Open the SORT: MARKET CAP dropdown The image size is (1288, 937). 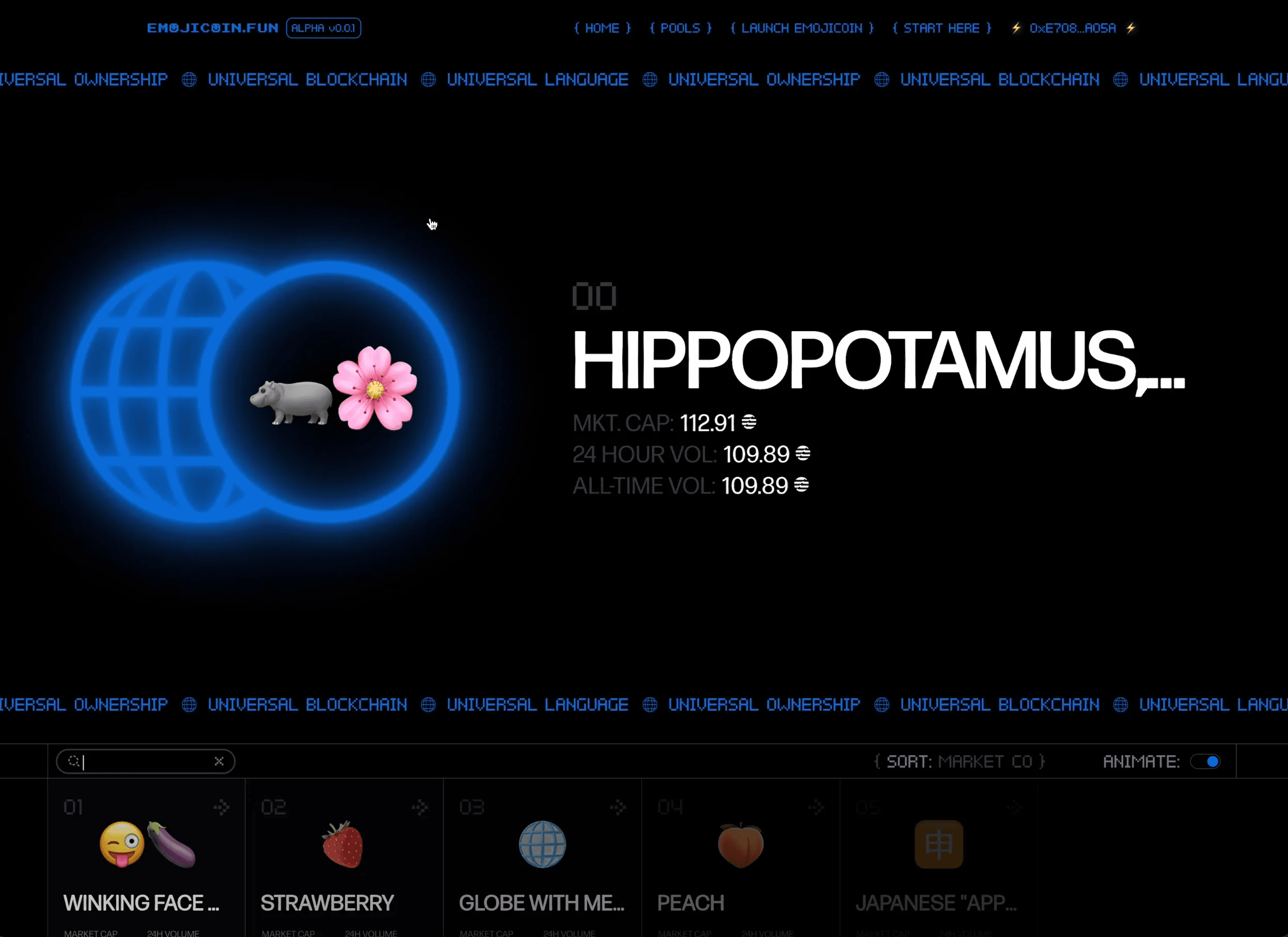coord(960,761)
